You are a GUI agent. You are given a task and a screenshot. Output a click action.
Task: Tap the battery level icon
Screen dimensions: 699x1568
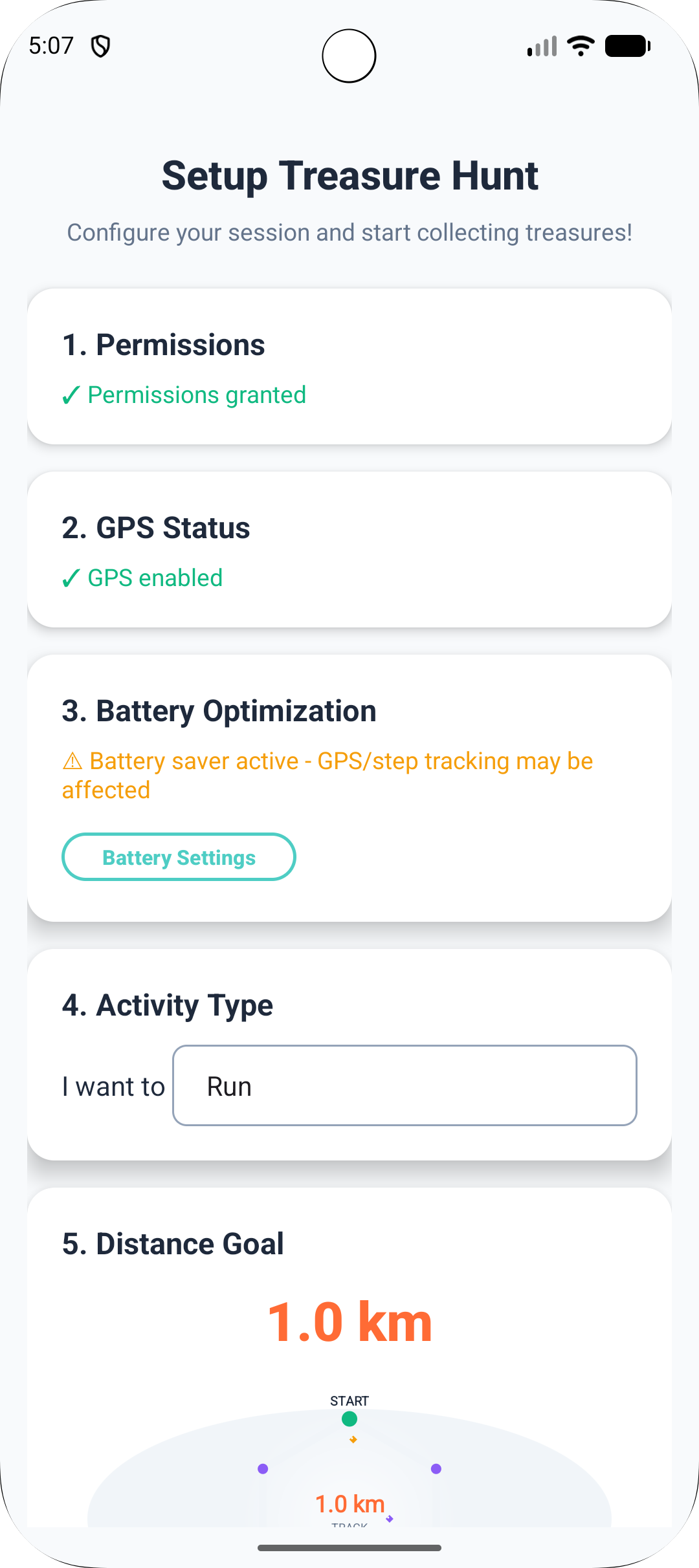pyautogui.click(x=628, y=46)
